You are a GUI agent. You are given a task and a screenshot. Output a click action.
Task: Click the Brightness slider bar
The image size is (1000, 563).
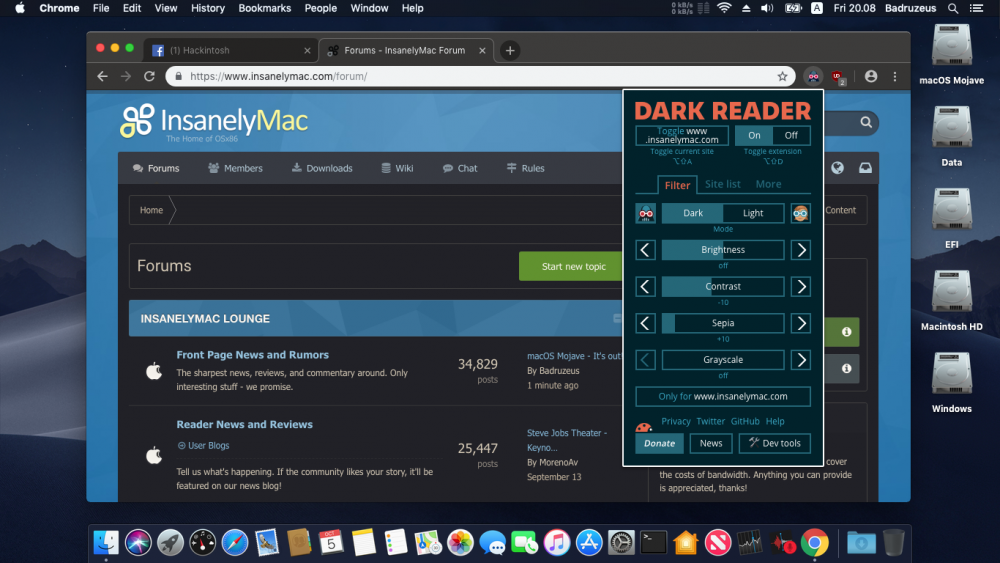[723, 250]
